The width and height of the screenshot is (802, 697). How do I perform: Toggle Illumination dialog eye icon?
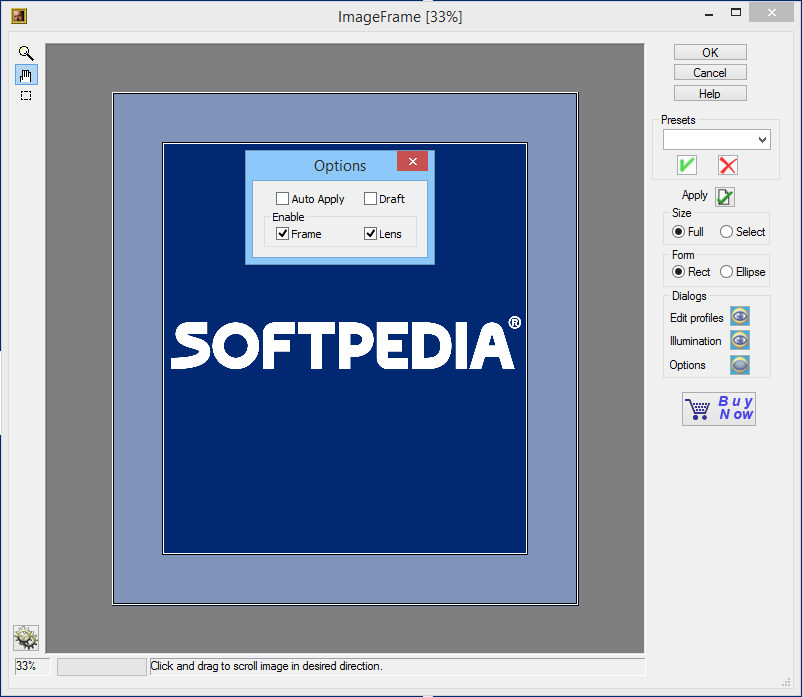(x=740, y=340)
